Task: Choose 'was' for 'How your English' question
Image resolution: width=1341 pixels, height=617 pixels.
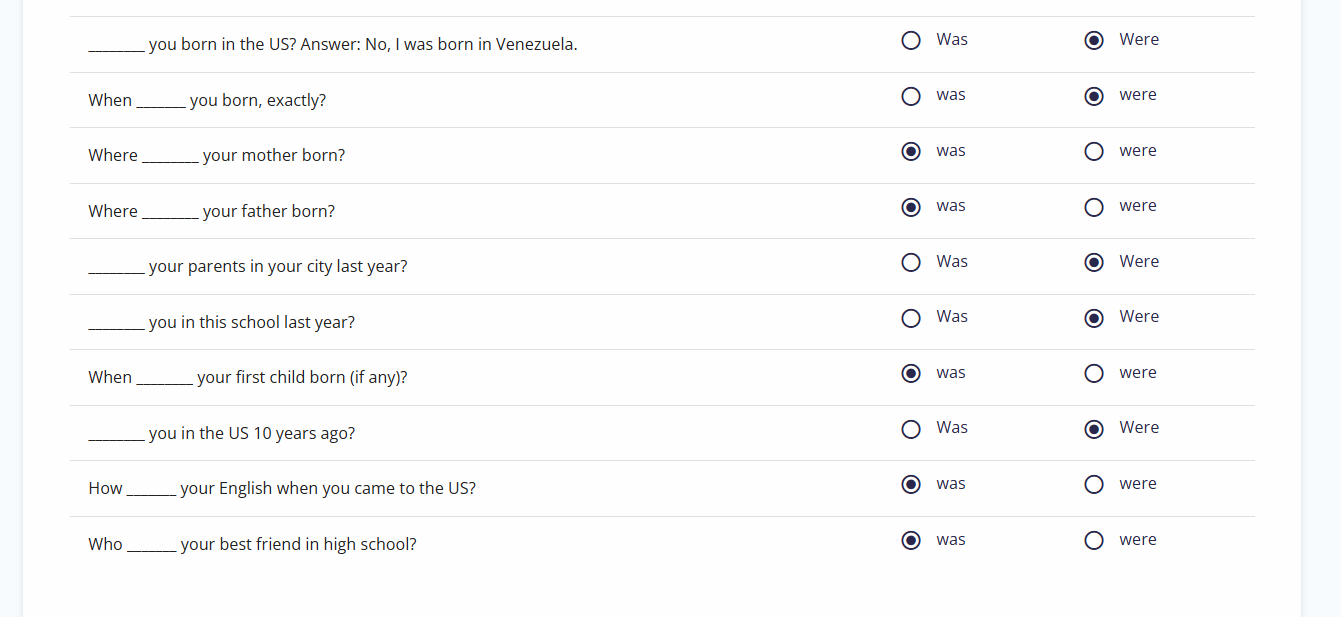Action: pos(911,485)
